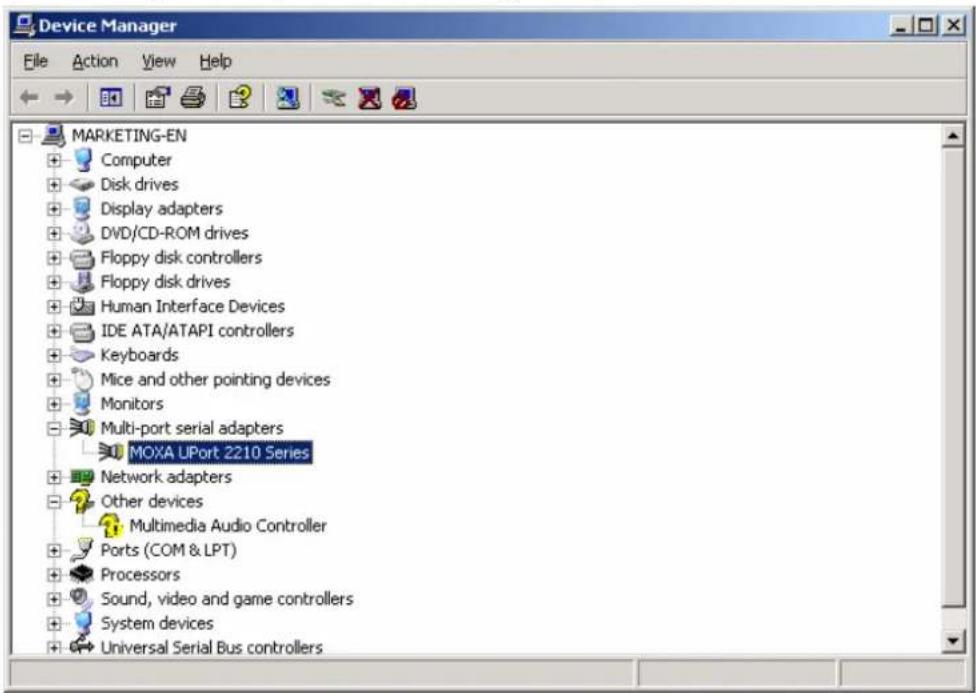Click the MOXA UPort 2210 Series icon
This screenshot has height=693, width=976.
point(111,452)
